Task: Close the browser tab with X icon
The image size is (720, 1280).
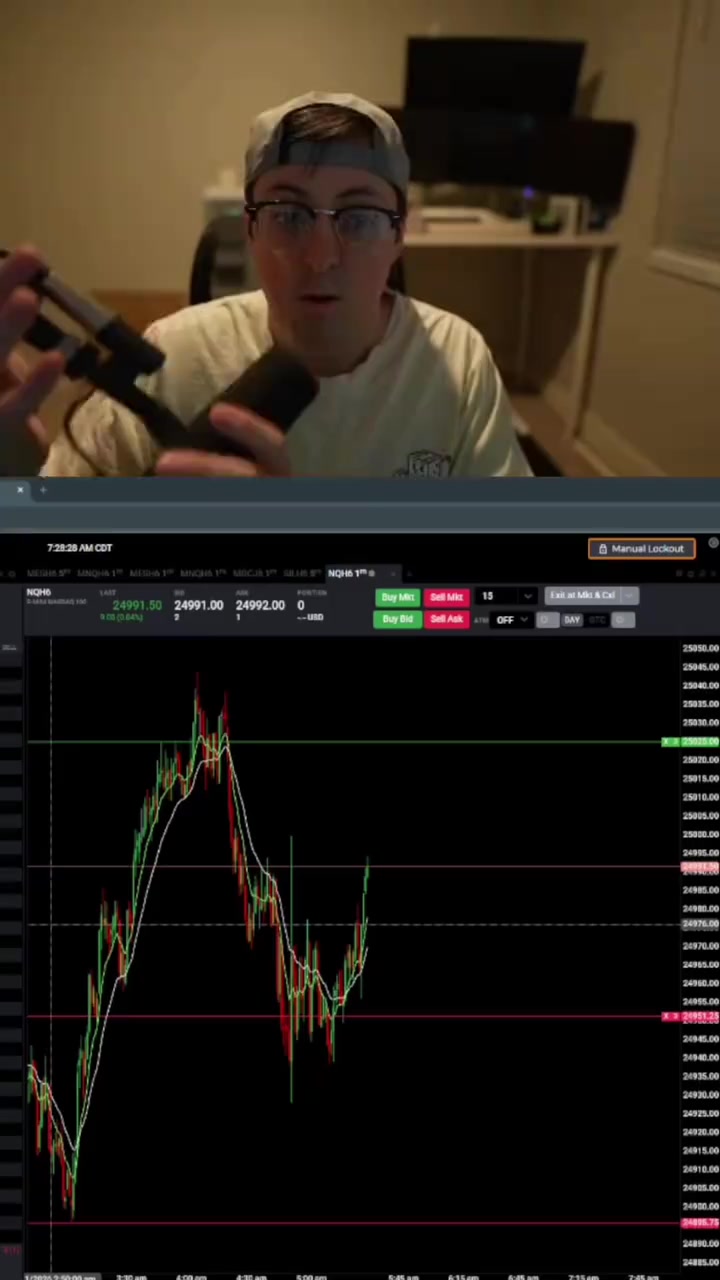Action: (20, 490)
